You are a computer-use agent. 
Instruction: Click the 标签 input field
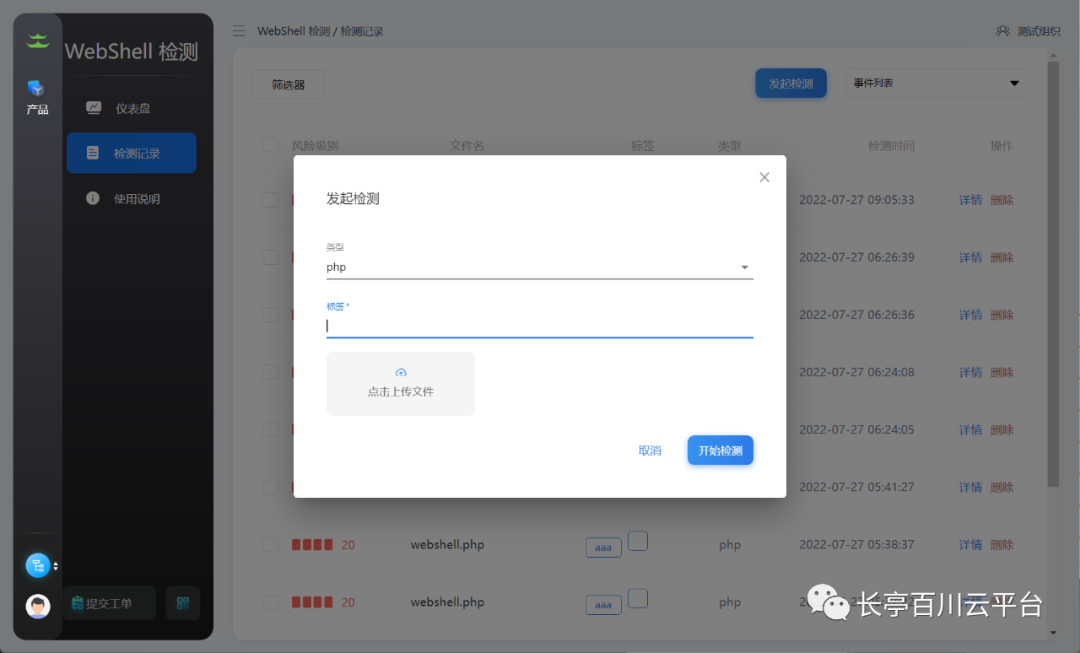click(539, 325)
